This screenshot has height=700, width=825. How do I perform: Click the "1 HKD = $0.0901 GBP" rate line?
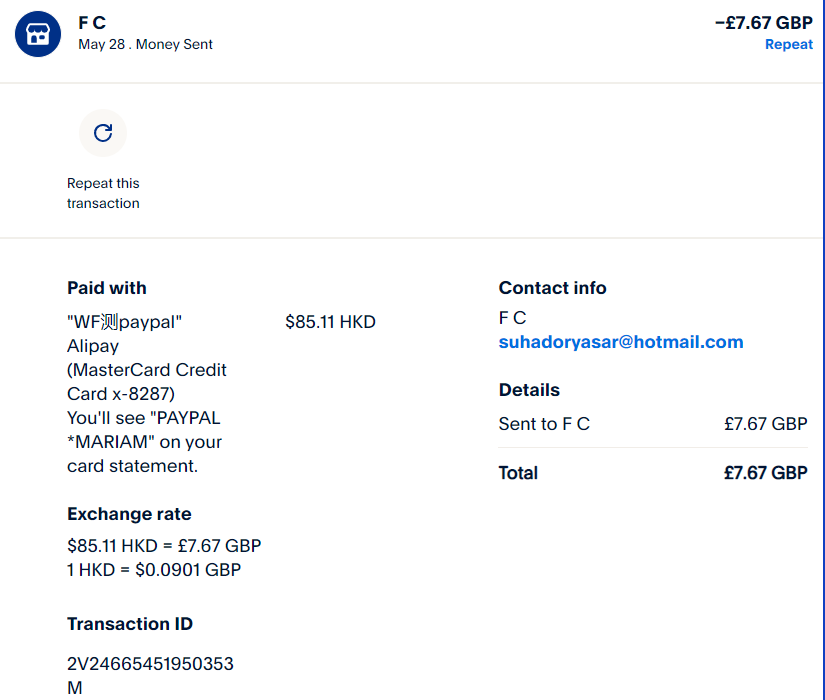click(x=154, y=570)
